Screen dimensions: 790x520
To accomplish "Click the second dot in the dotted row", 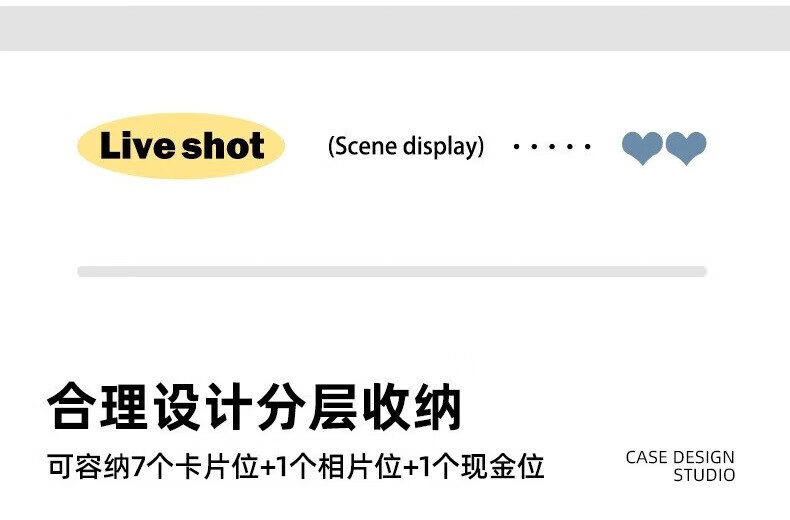I will (534, 147).
